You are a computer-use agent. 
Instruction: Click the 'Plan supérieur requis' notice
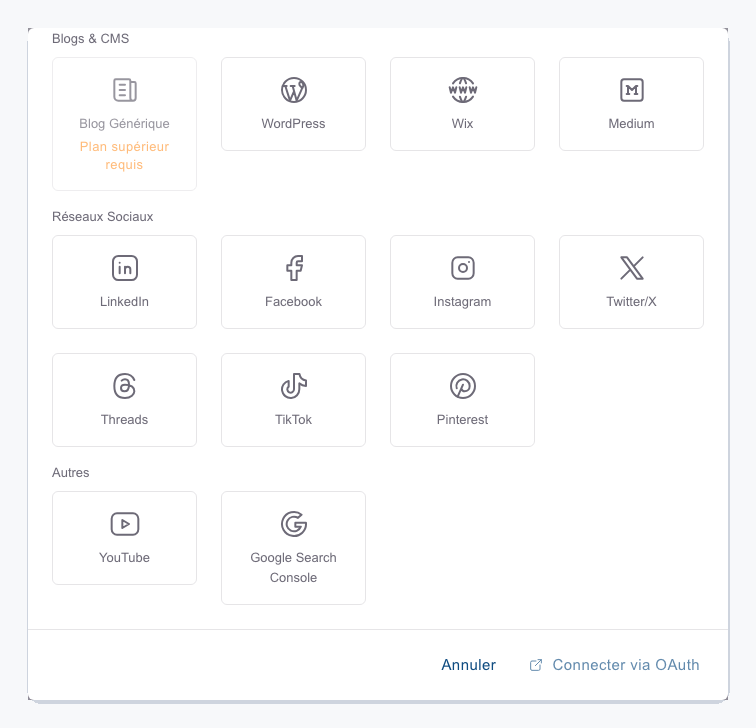[x=124, y=156]
